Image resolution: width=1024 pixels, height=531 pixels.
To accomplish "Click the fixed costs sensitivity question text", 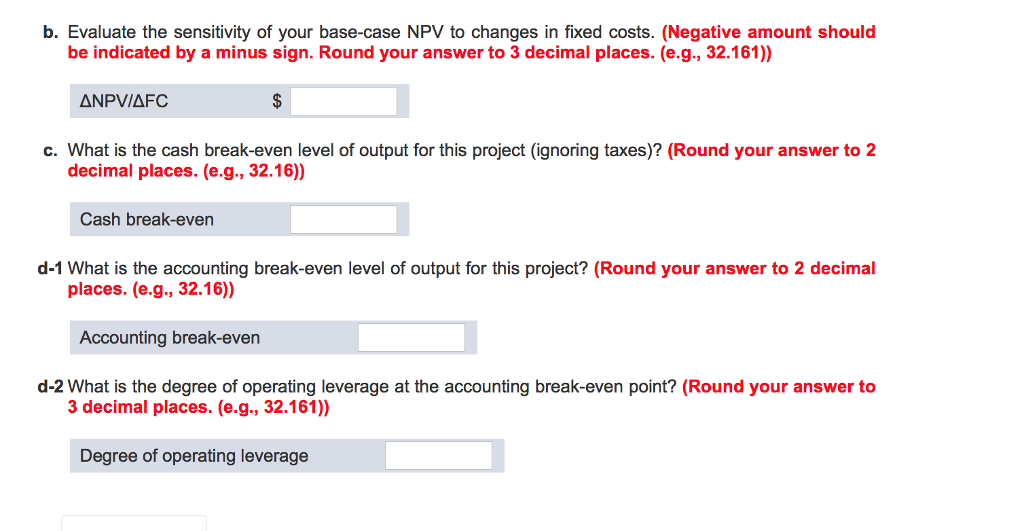I will (x=360, y=32).
